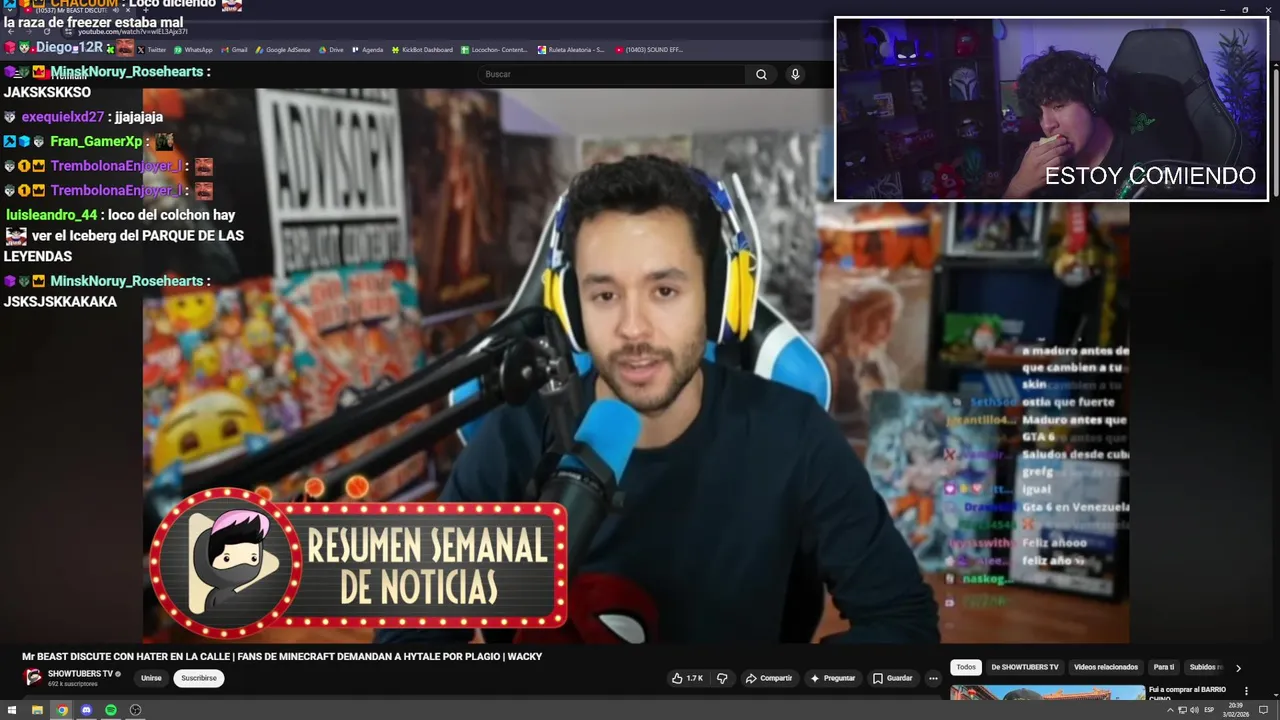
Task: Open '(10403) SOUND EFF...' bookmark
Action: point(649,50)
